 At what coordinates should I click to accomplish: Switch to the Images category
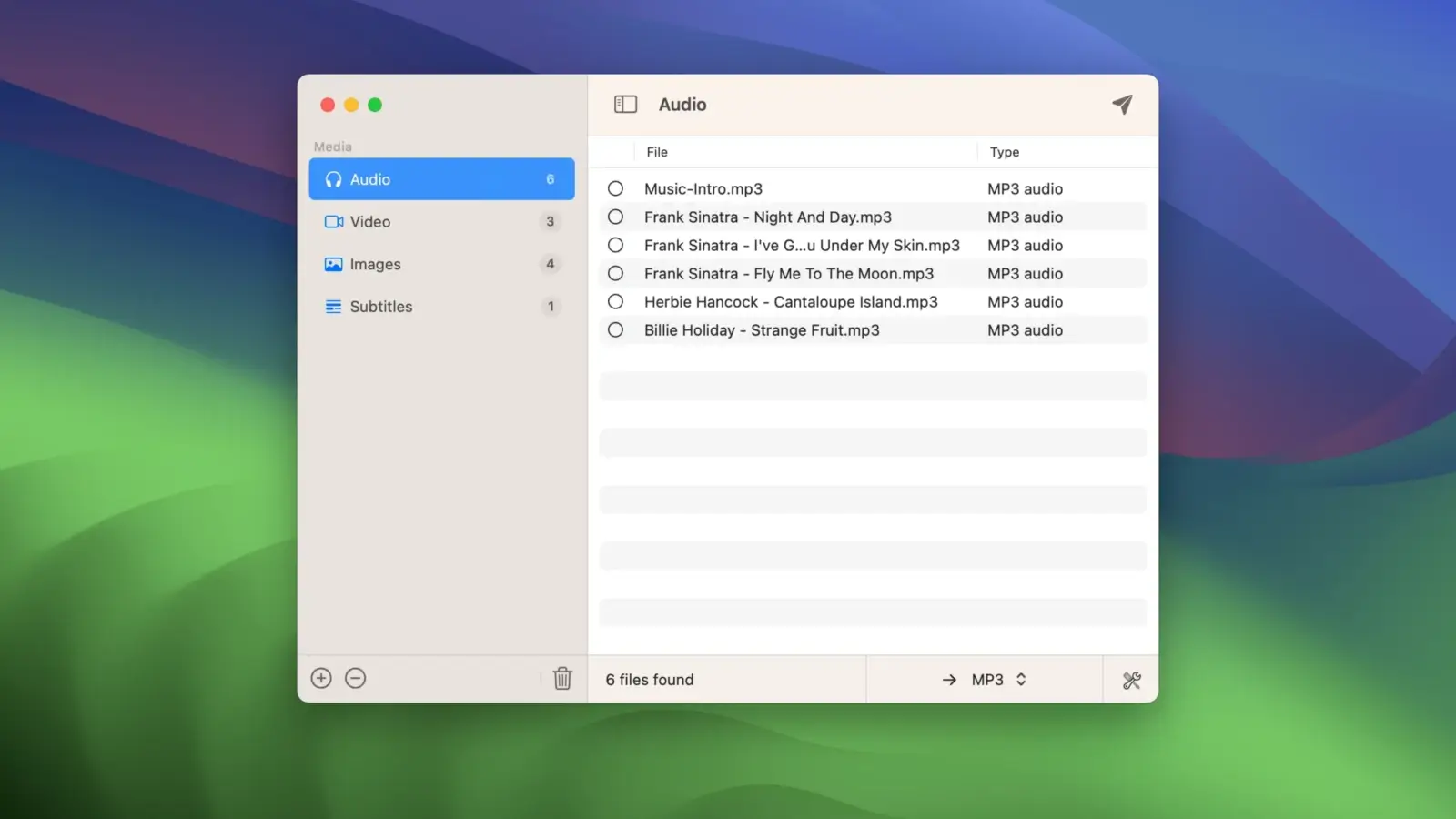[375, 265]
